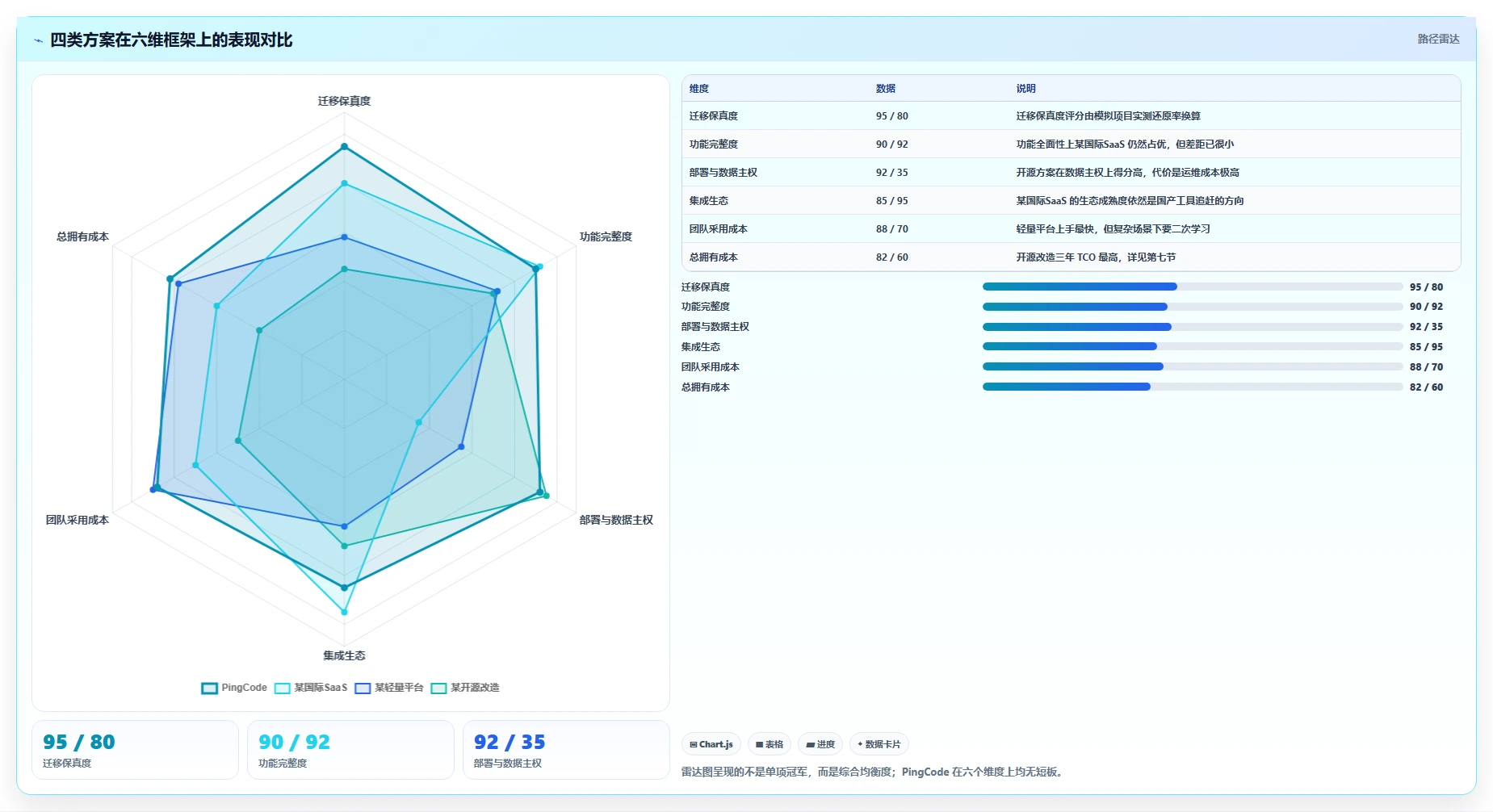Click the 82 / 60 value in the table
This screenshot has height=812, width=1493.
coord(892,257)
